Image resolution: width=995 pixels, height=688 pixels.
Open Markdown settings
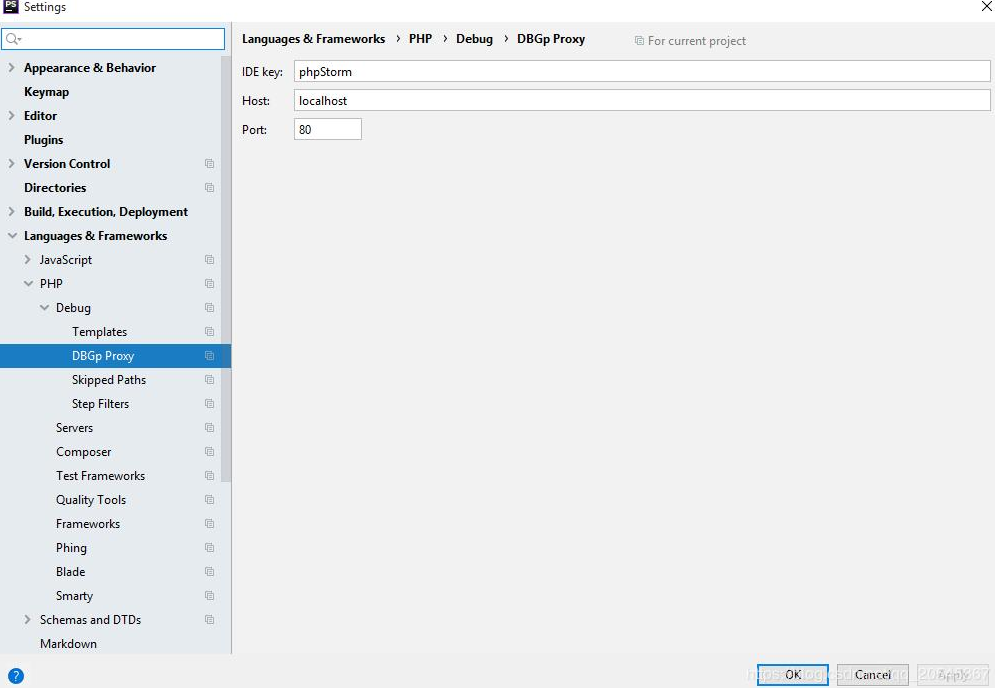69,644
